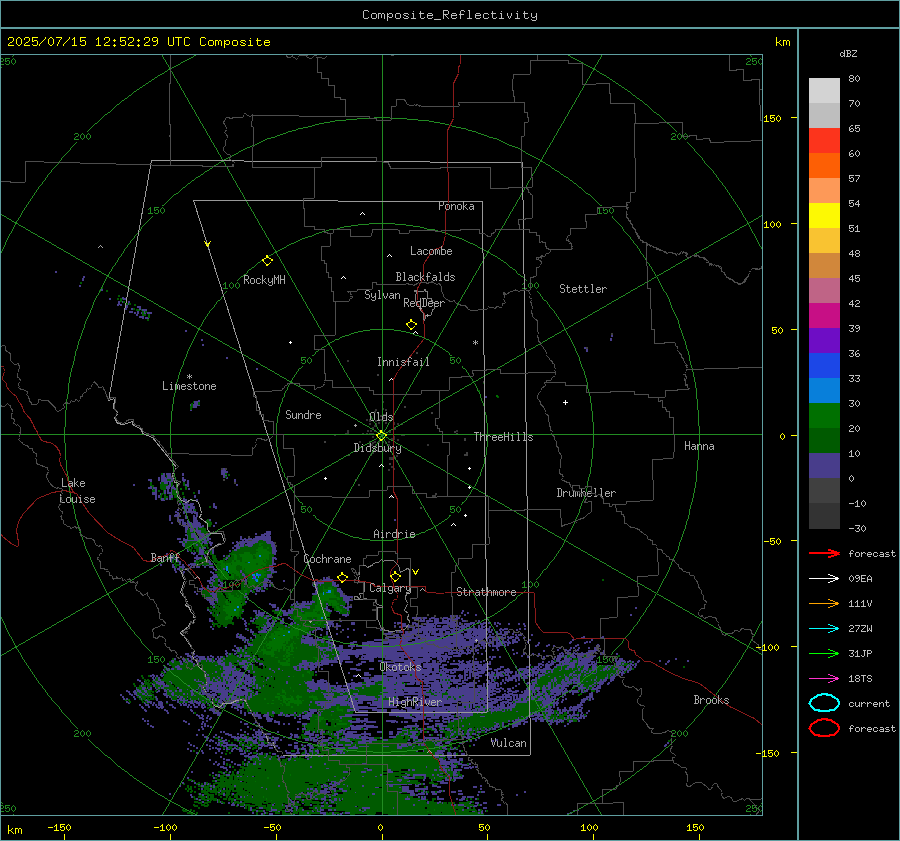Screen dimensions: 900x841
Task: Click the Olds town label
Action: click(381, 417)
